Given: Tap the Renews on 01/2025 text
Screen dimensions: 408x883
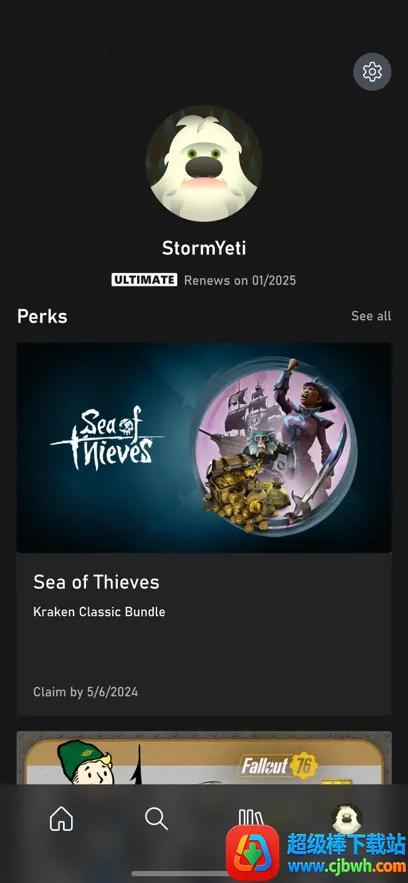Looking at the screenshot, I should click(x=240, y=280).
